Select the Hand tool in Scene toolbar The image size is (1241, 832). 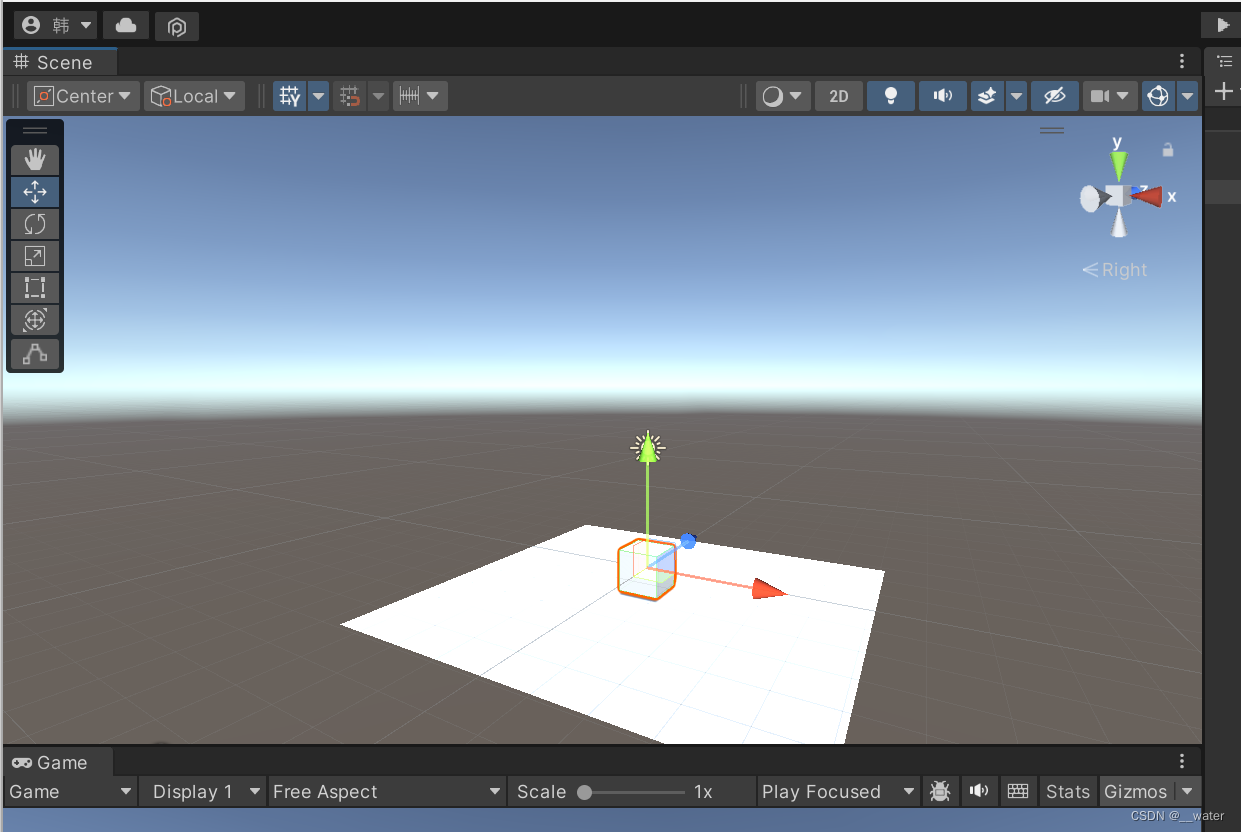(35, 159)
